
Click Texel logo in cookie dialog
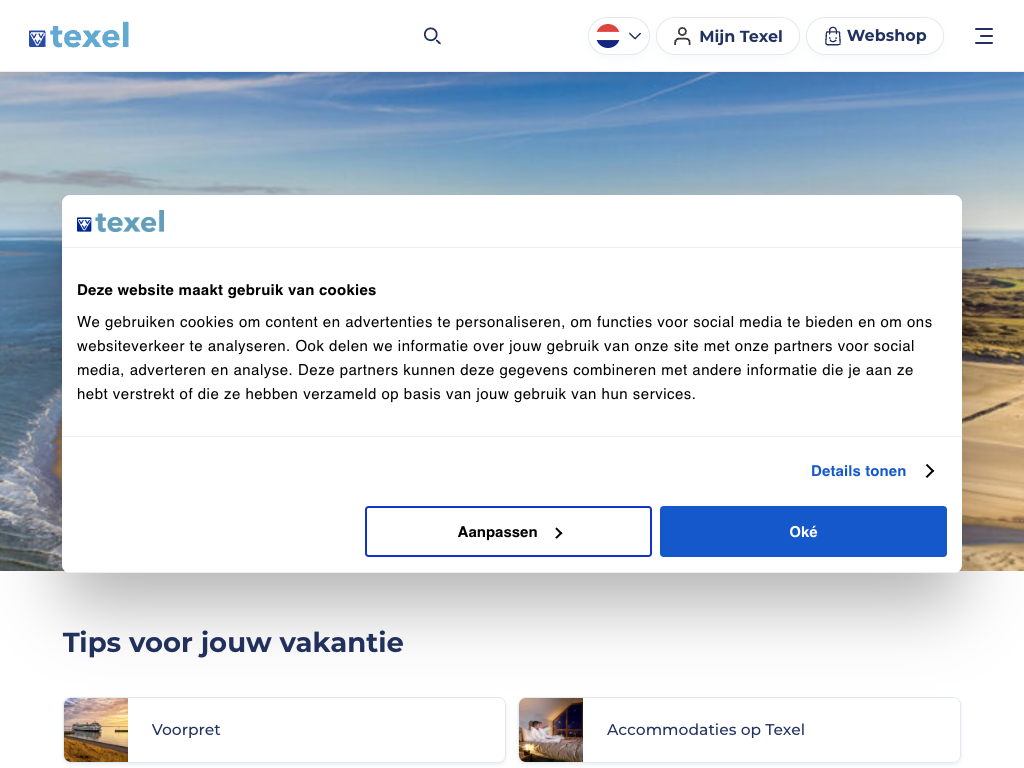(x=121, y=222)
